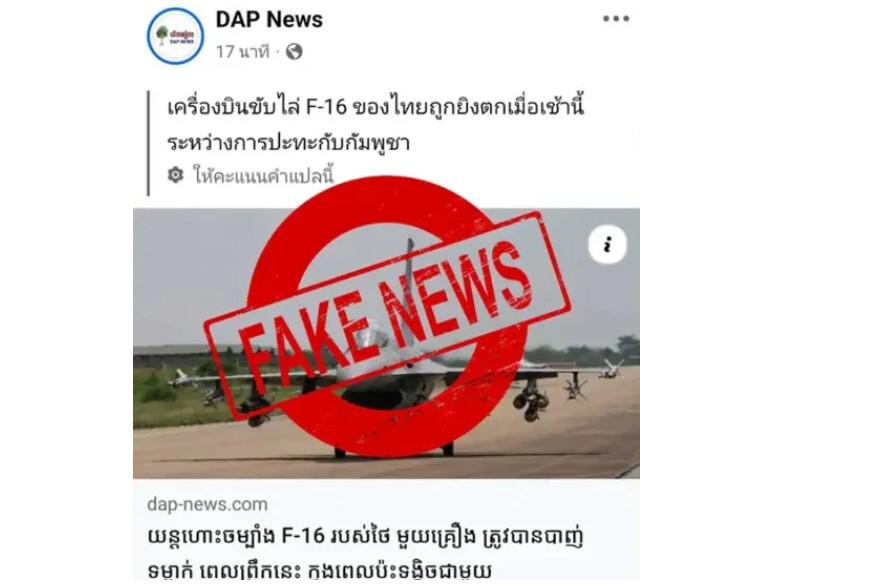
Task: Click the landing gear under right wing
Action: point(531,401)
